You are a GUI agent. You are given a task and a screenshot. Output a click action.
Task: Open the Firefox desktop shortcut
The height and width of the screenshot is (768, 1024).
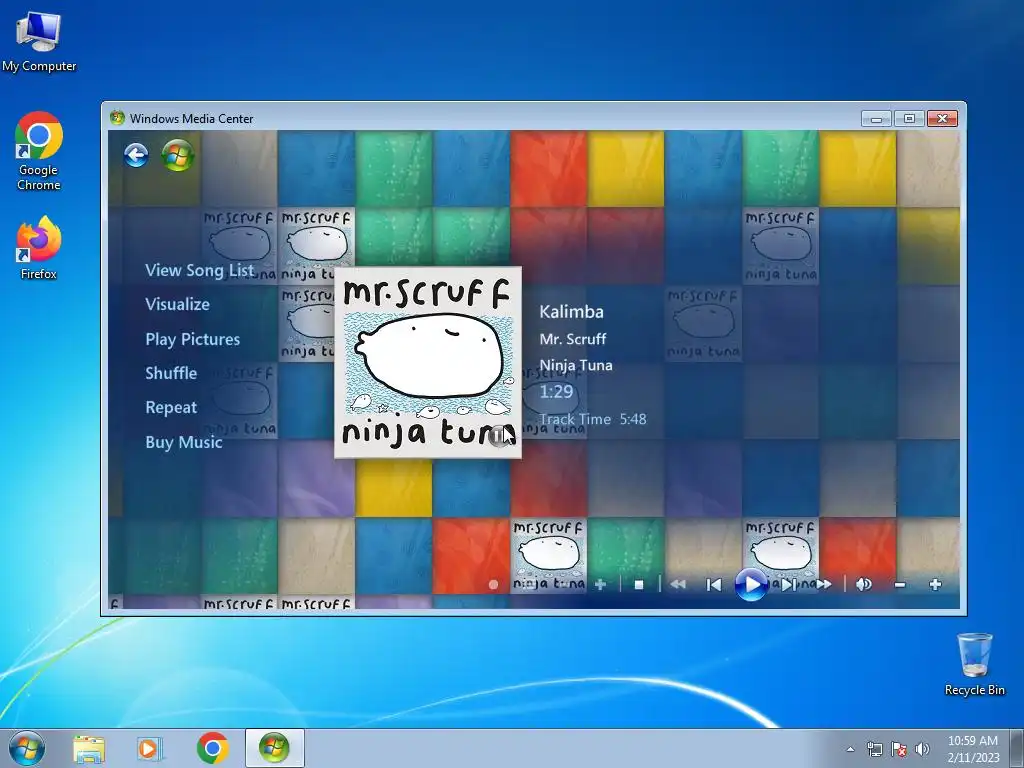(39, 248)
